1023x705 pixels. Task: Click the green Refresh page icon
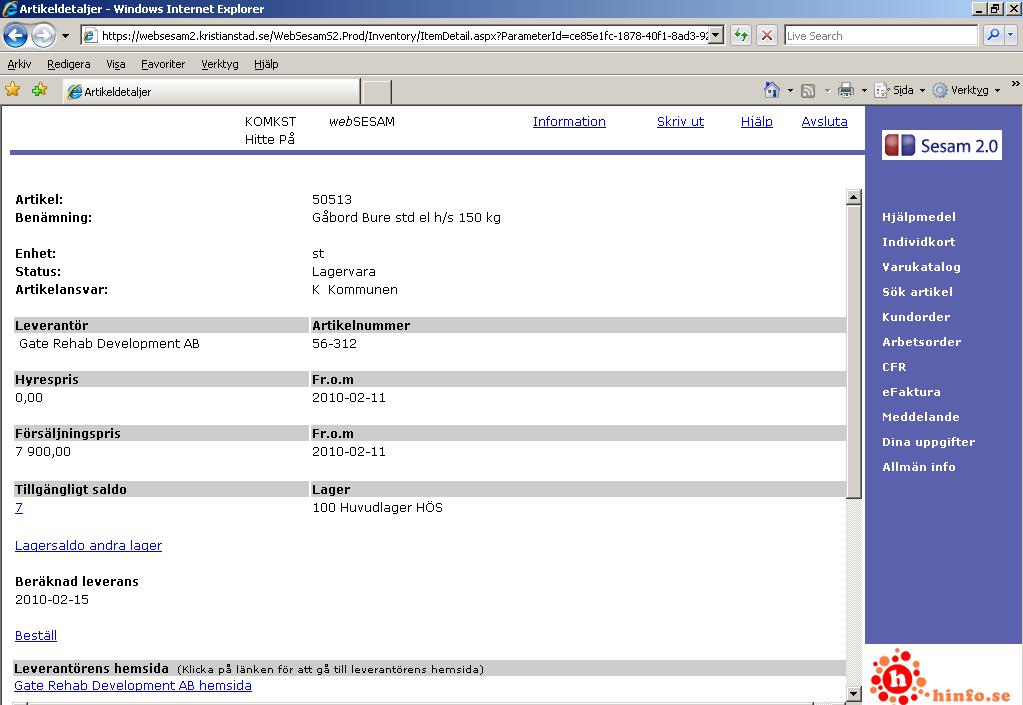[741, 35]
